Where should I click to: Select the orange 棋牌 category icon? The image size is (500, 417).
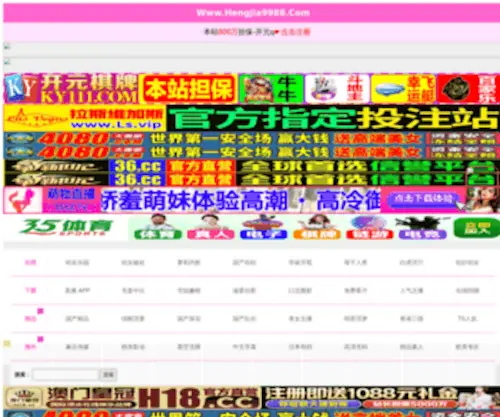(317, 227)
